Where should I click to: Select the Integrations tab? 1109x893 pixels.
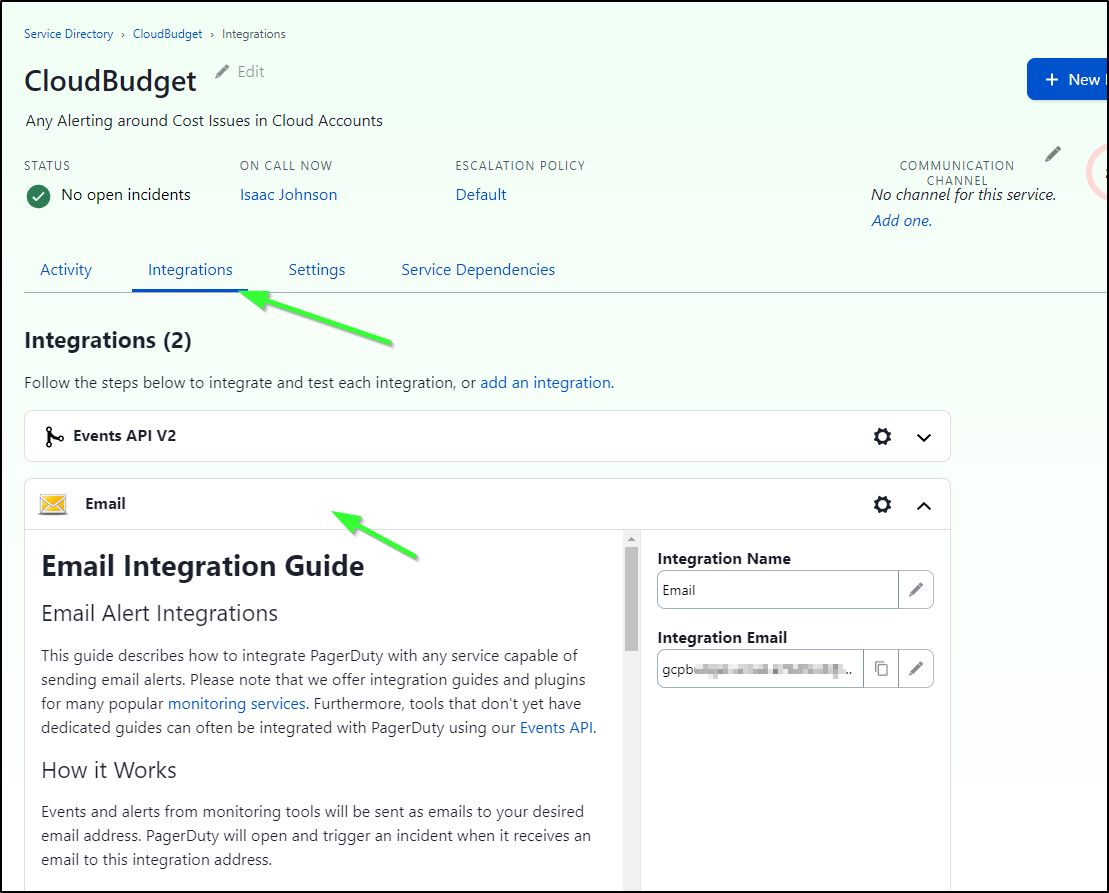point(190,269)
